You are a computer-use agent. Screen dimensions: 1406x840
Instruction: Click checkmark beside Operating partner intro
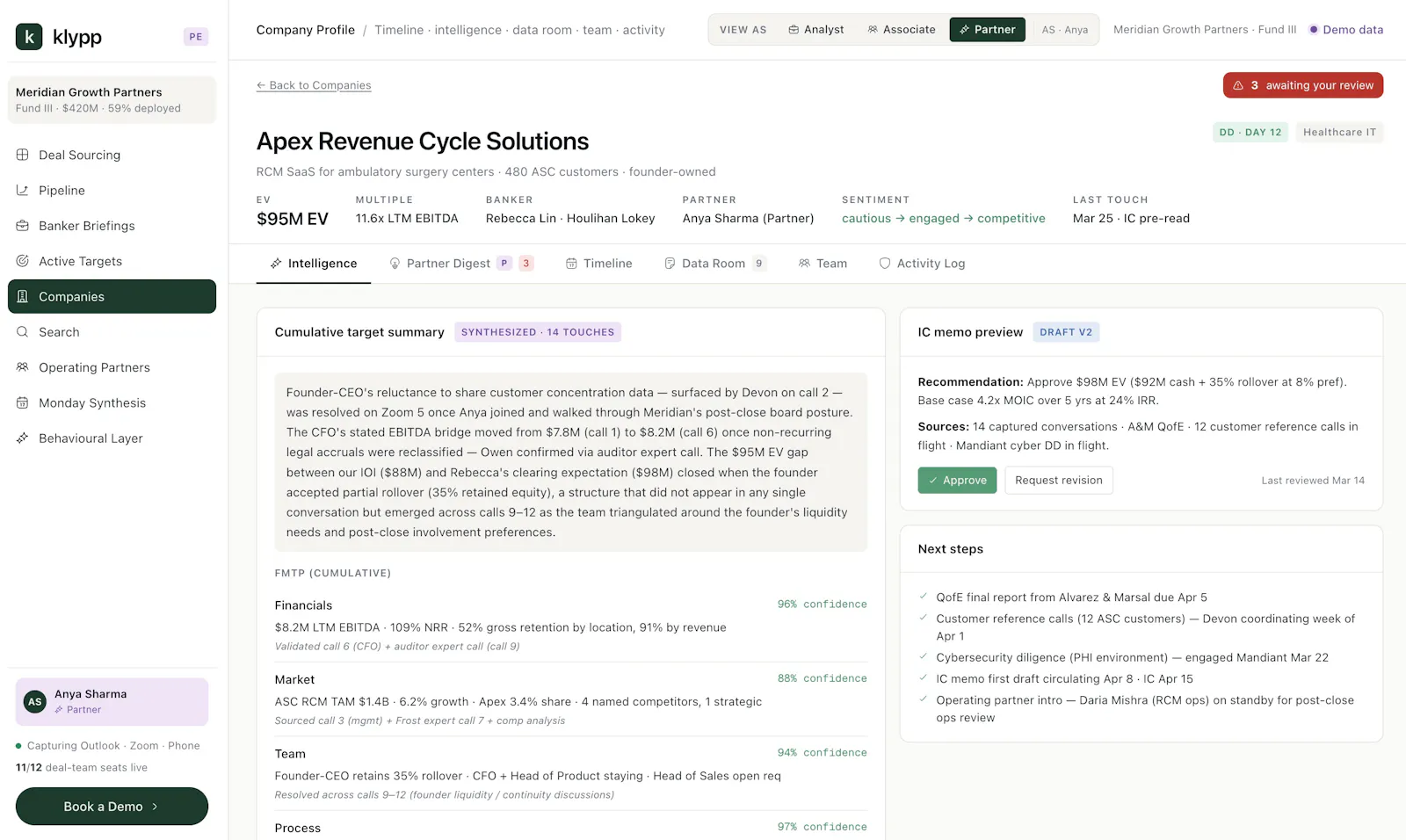click(924, 699)
